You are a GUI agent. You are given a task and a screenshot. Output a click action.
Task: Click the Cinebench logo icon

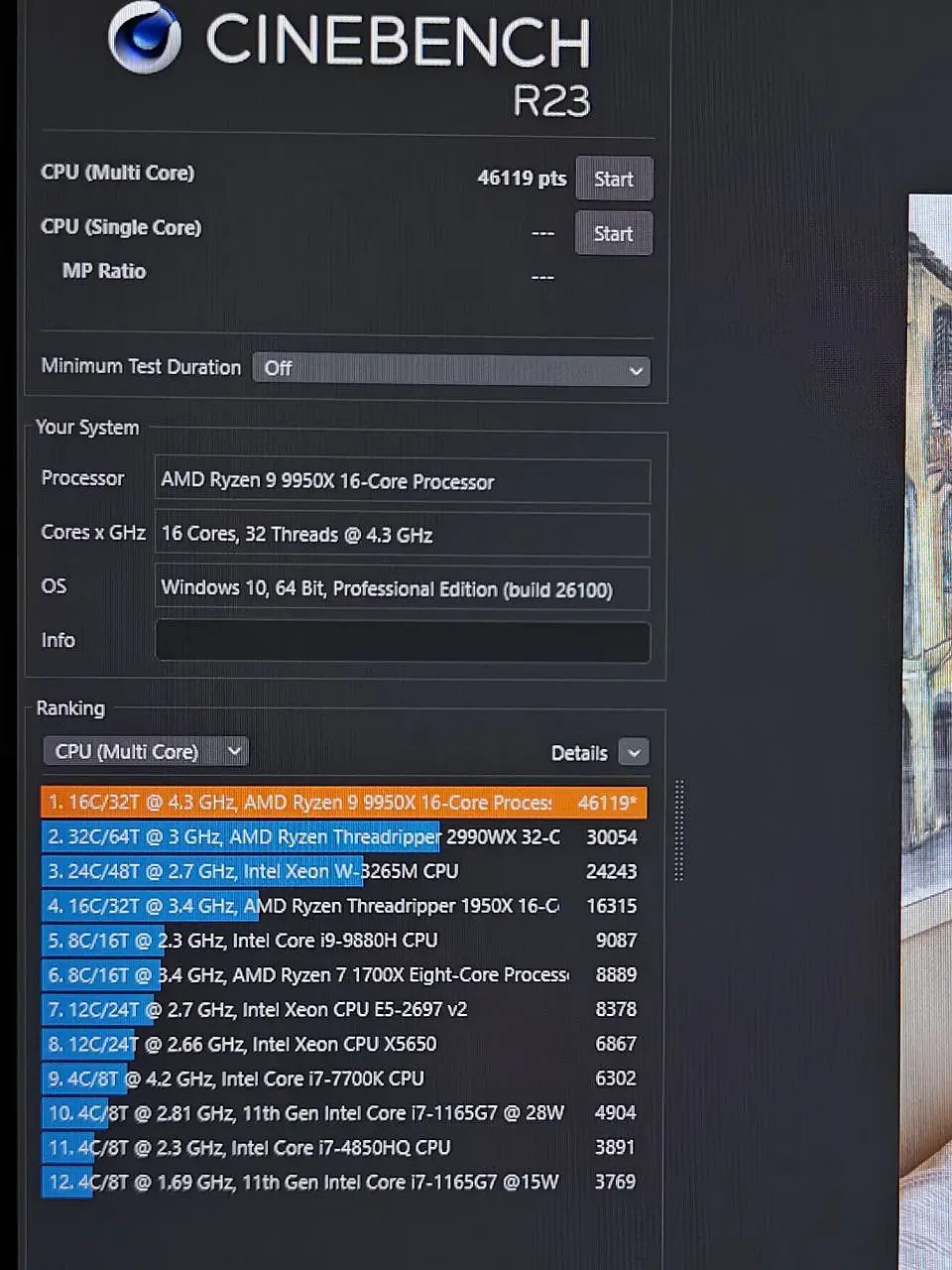point(146,38)
